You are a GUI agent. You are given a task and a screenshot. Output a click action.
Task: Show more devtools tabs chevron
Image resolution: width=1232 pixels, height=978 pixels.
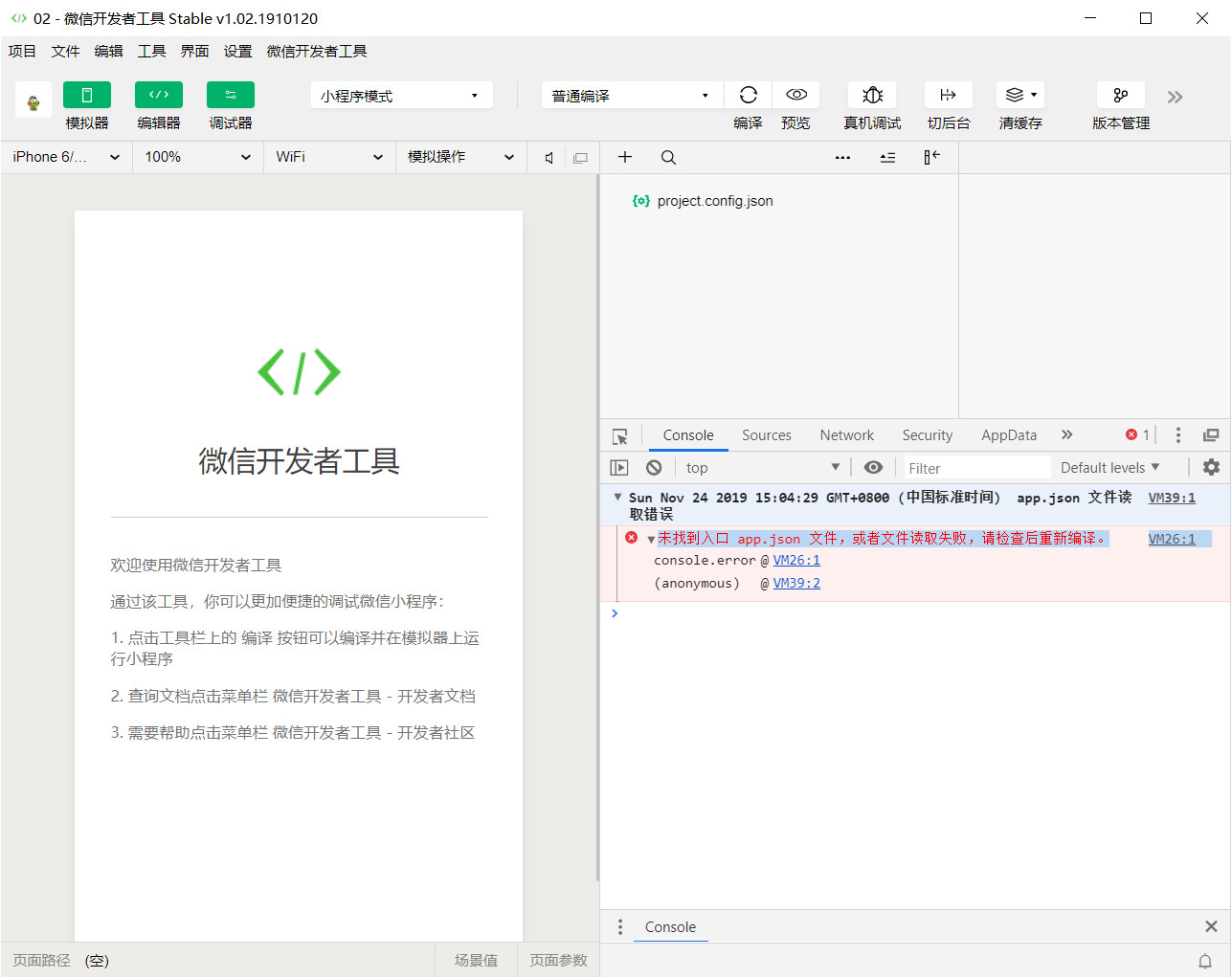pyautogui.click(x=1067, y=434)
